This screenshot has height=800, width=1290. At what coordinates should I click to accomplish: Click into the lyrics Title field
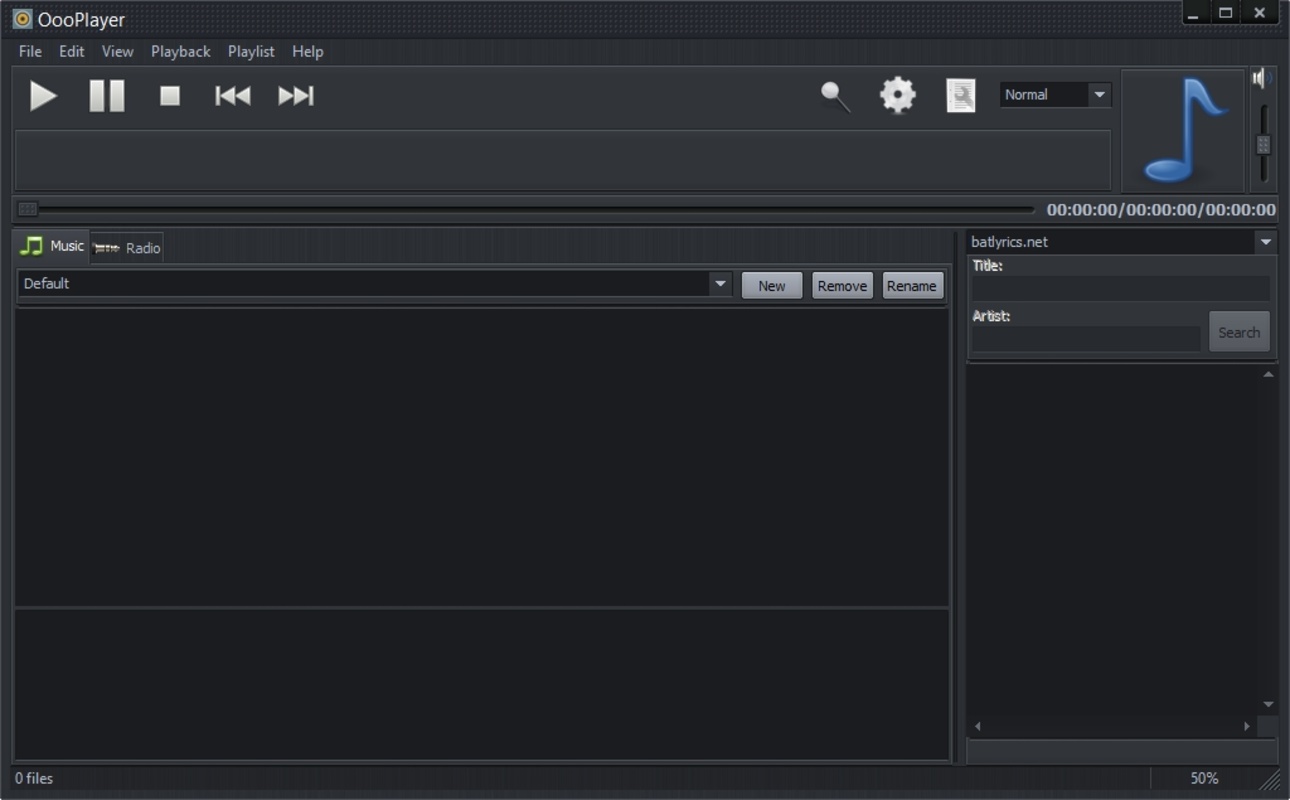click(1120, 289)
